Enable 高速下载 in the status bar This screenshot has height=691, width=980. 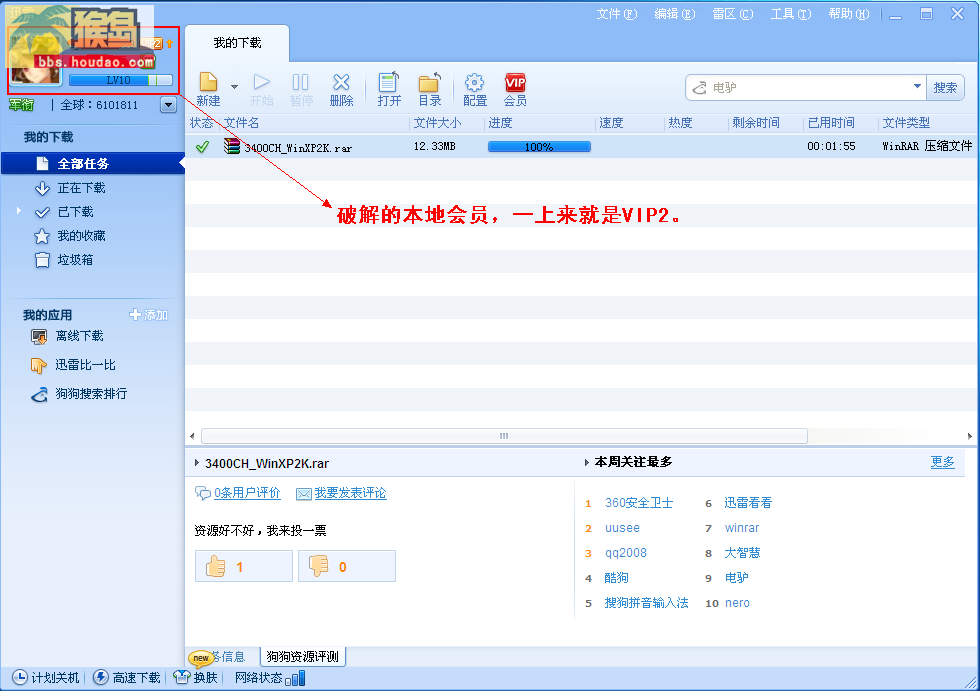[127, 678]
